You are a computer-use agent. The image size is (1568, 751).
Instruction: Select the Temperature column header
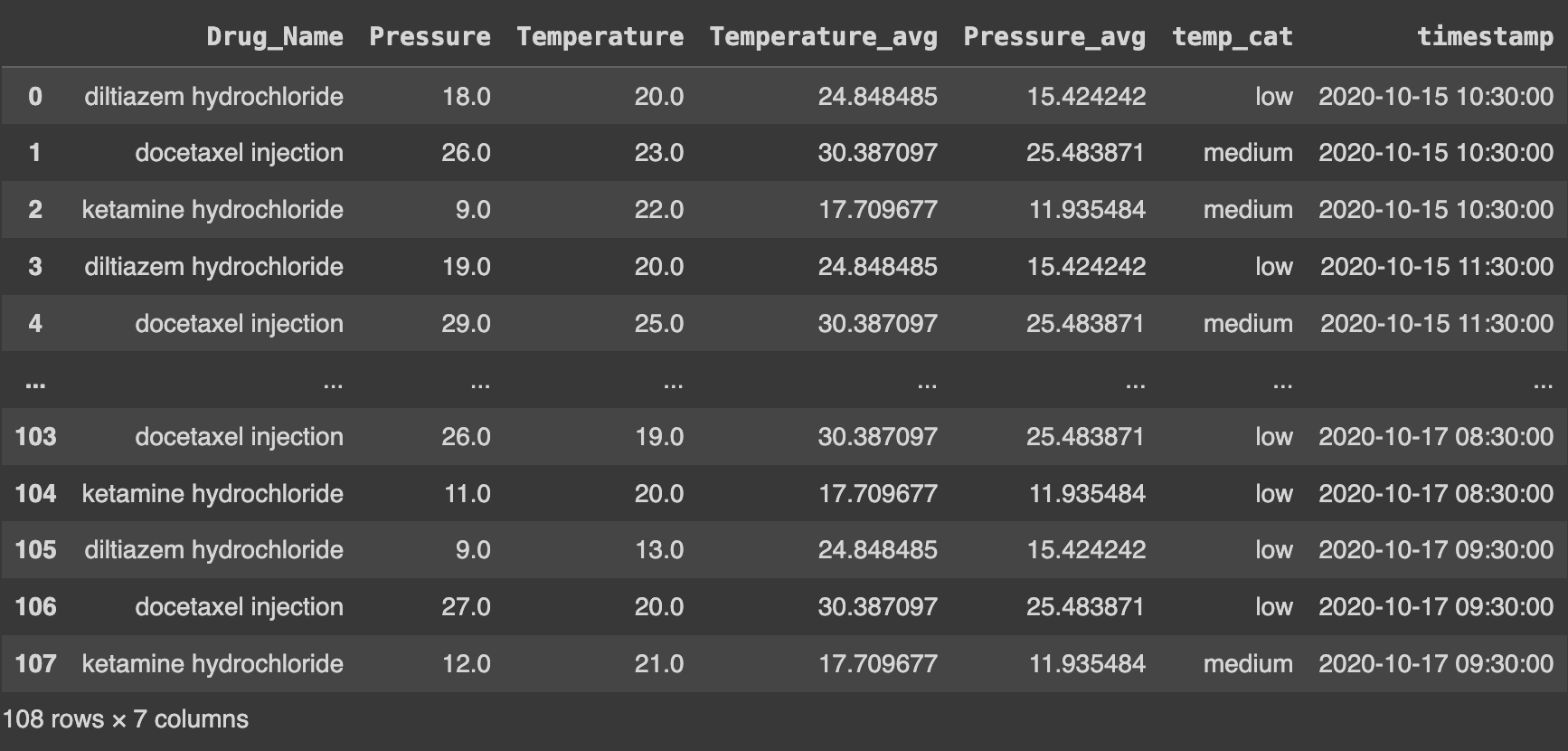[x=600, y=36]
